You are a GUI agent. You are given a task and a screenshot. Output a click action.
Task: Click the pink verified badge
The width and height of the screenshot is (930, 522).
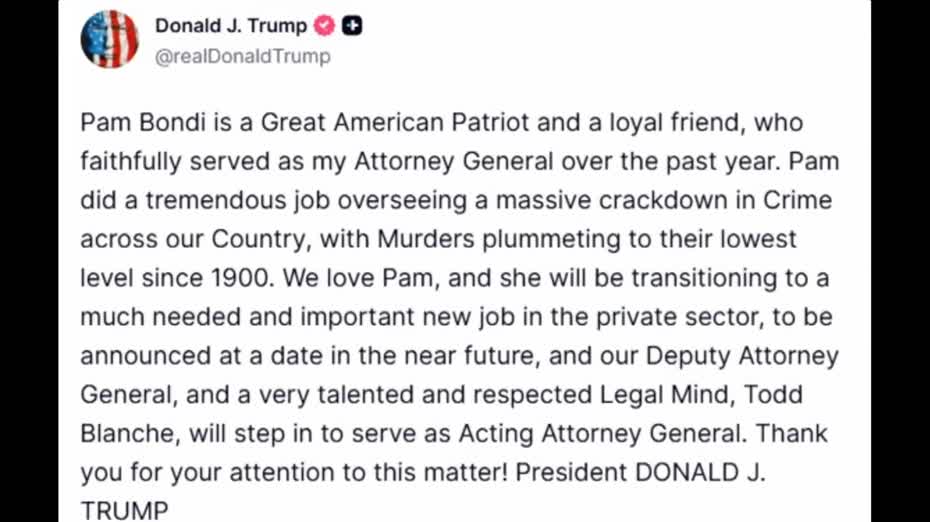click(325, 26)
